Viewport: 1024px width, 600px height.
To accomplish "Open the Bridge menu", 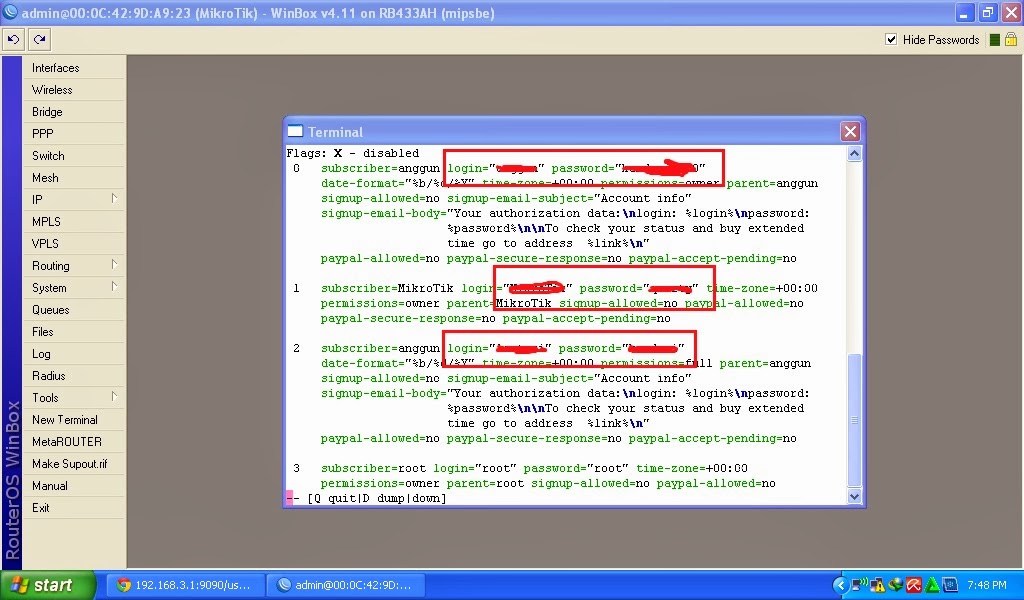I will click(x=74, y=112).
